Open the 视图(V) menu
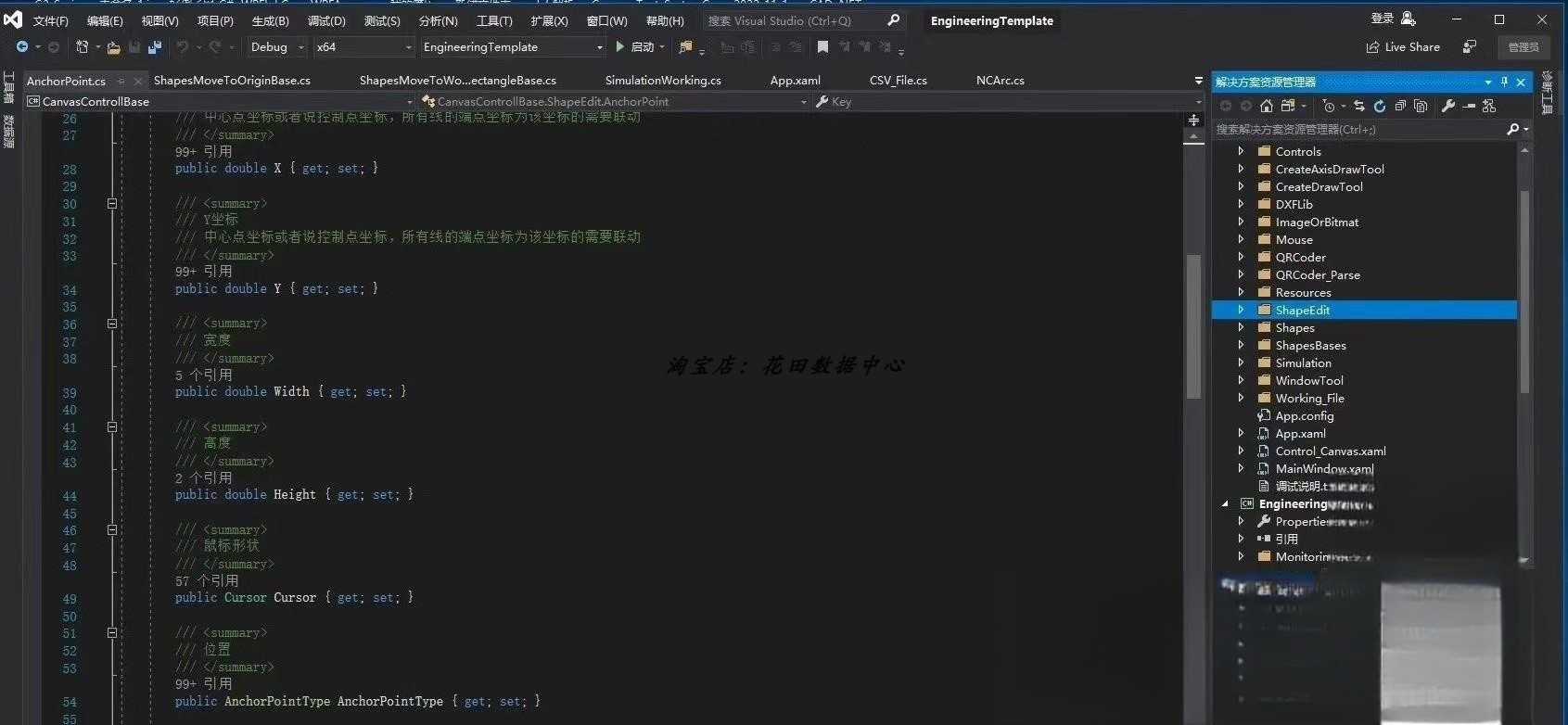 pyautogui.click(x=159, y=20)
